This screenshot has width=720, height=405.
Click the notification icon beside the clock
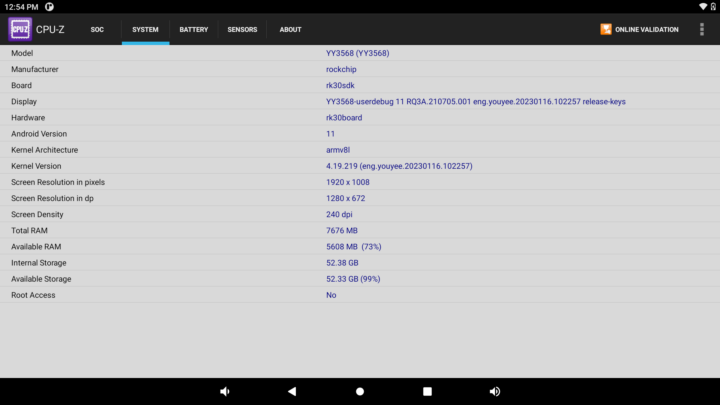pyautogui.click(x=49, y=7)
